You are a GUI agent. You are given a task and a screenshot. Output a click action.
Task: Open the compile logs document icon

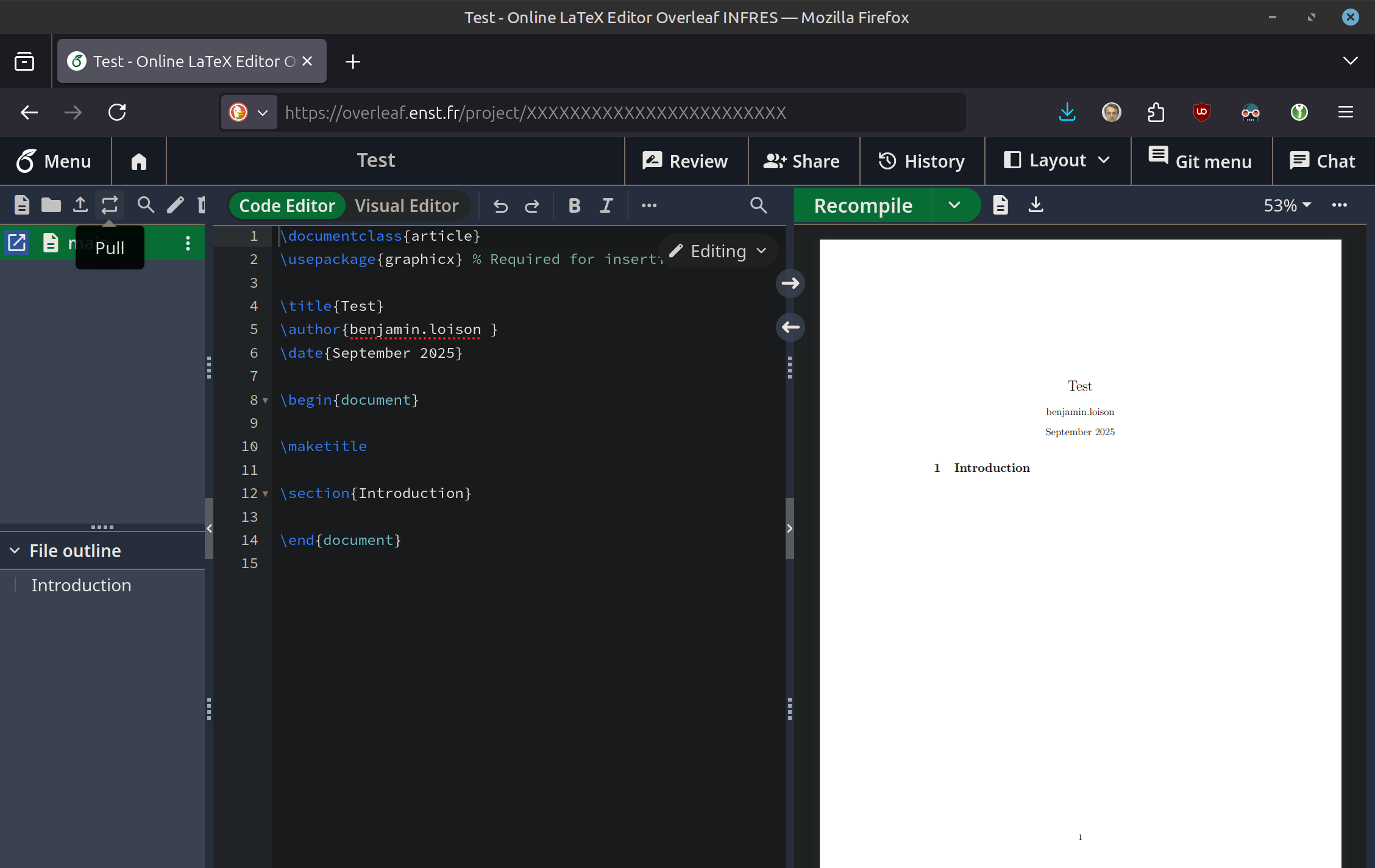coord(1000,205)
